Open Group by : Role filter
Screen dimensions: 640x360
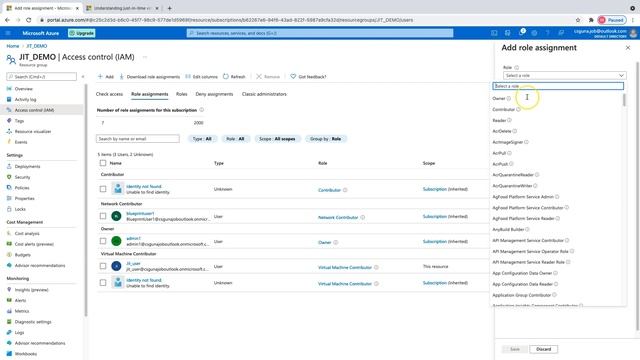click(x=325, y=139)
